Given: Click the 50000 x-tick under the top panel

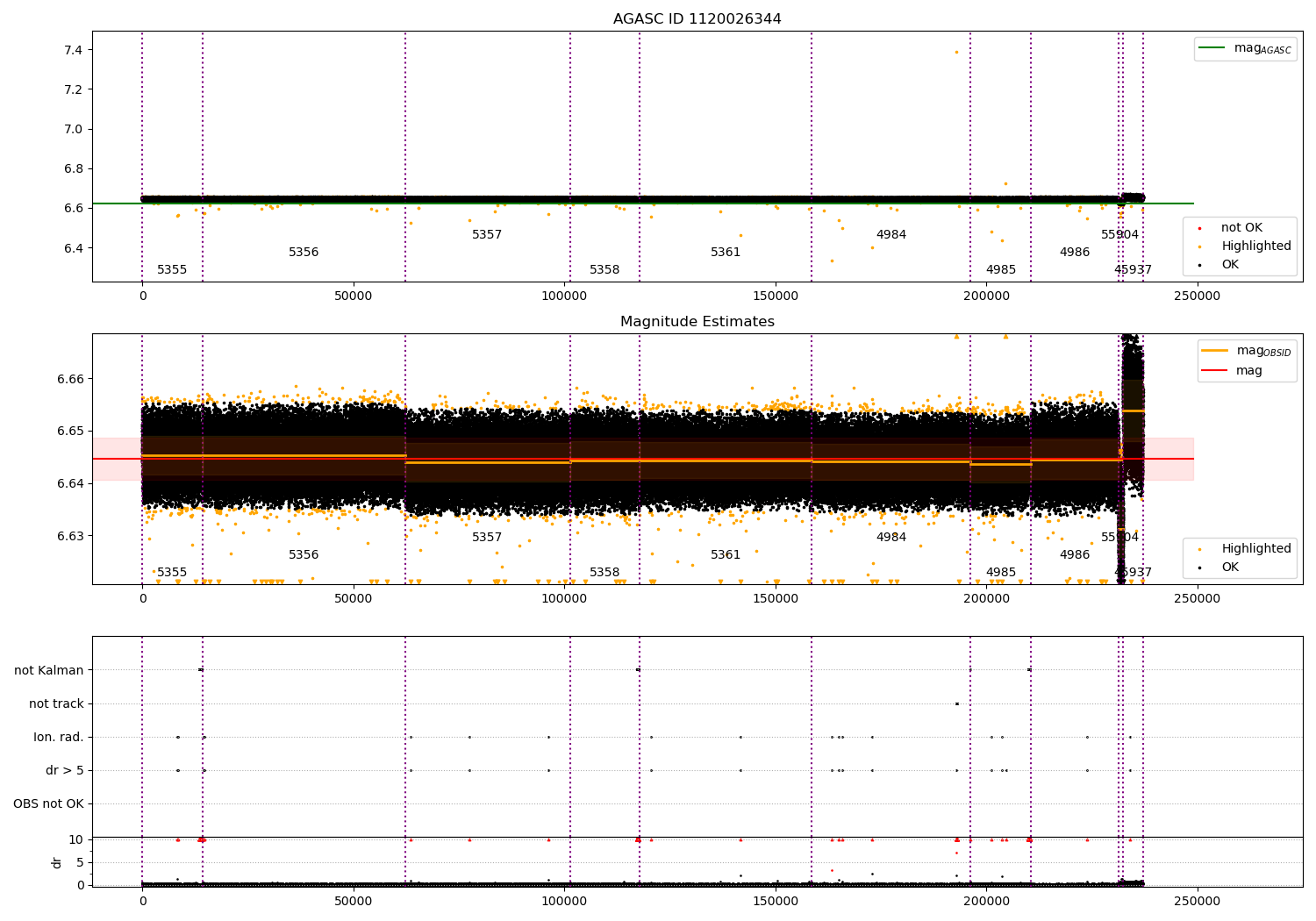Looking at the screenshot, I should point(354,296).
